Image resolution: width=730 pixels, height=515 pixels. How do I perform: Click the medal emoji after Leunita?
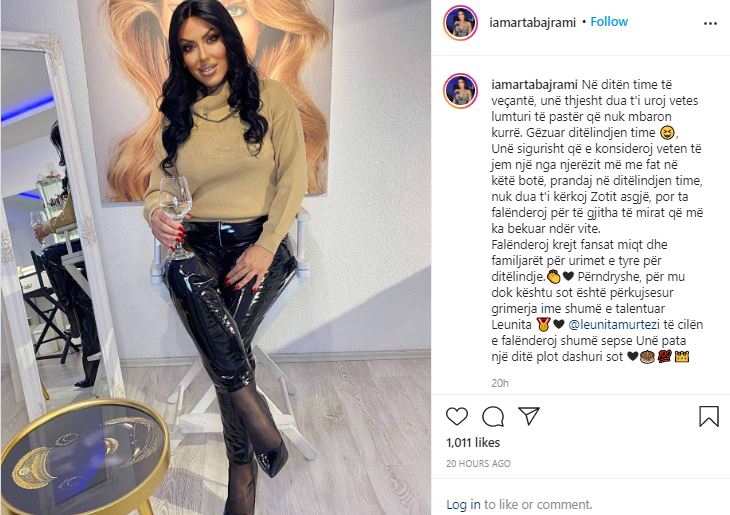tap(542, 324)
